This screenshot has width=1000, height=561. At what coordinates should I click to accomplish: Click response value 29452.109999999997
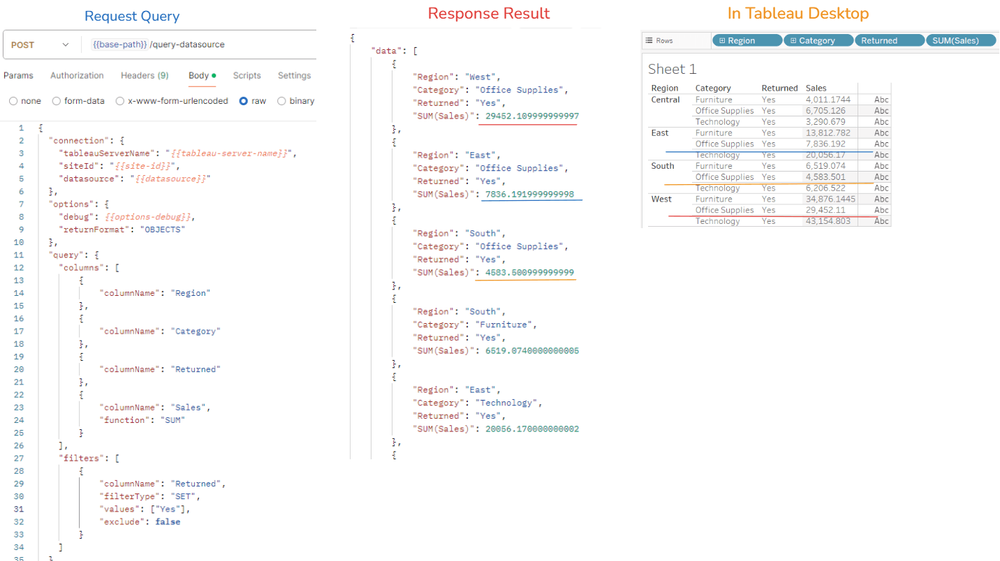[x=532, y=116]
